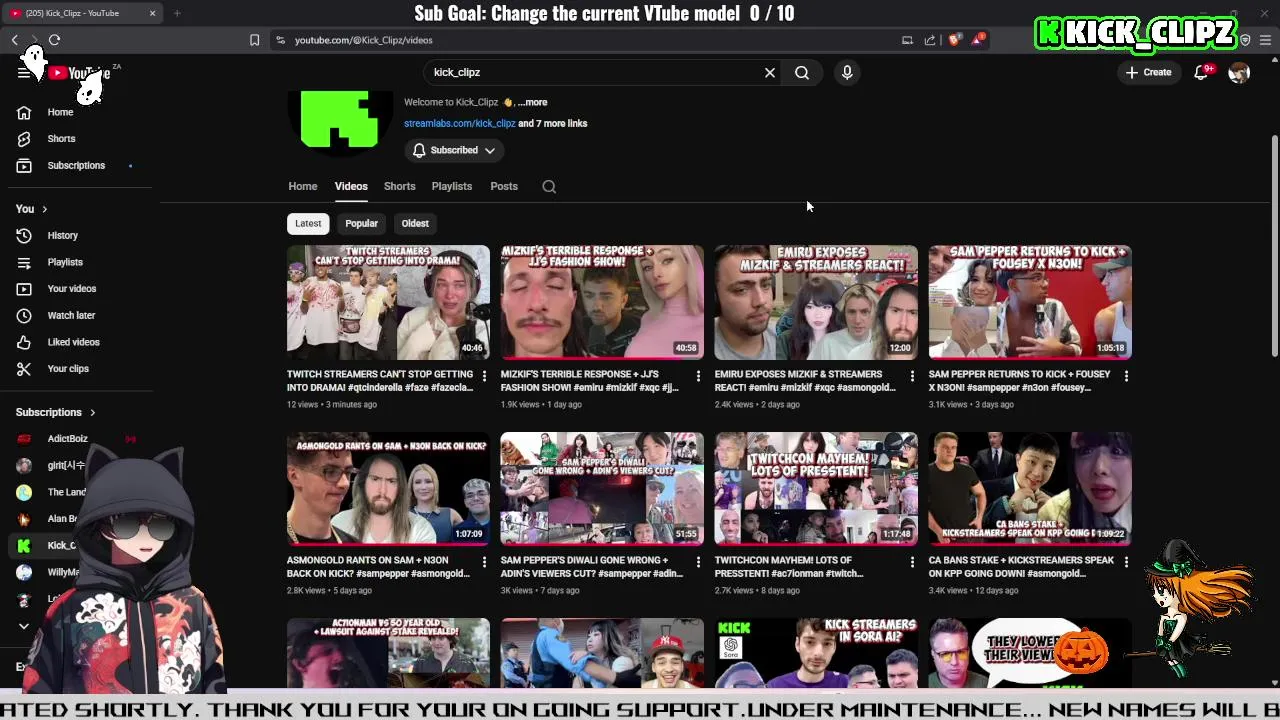This screenshot has width=1280, height=720.
Task: Open title 'TWITCH STREAMERS CAN'T STOP GETTING INTO DRAMA'
Action: click(x=380, y=380)
